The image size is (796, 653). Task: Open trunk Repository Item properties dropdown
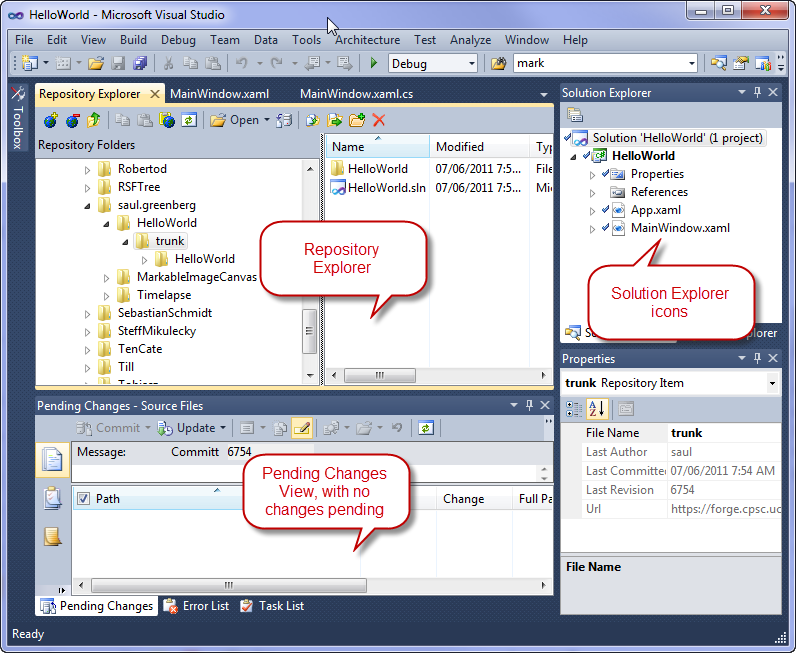[772, 383]
